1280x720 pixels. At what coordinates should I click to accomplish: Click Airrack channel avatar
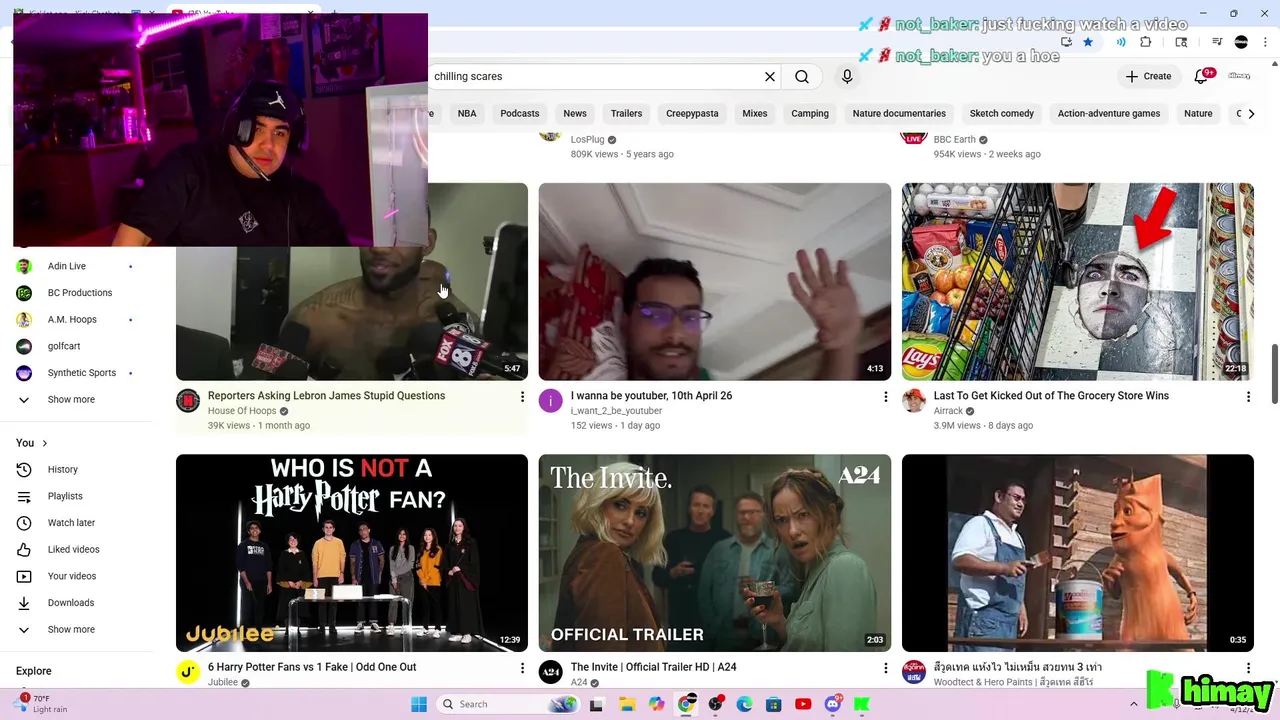tap(914, 401)
